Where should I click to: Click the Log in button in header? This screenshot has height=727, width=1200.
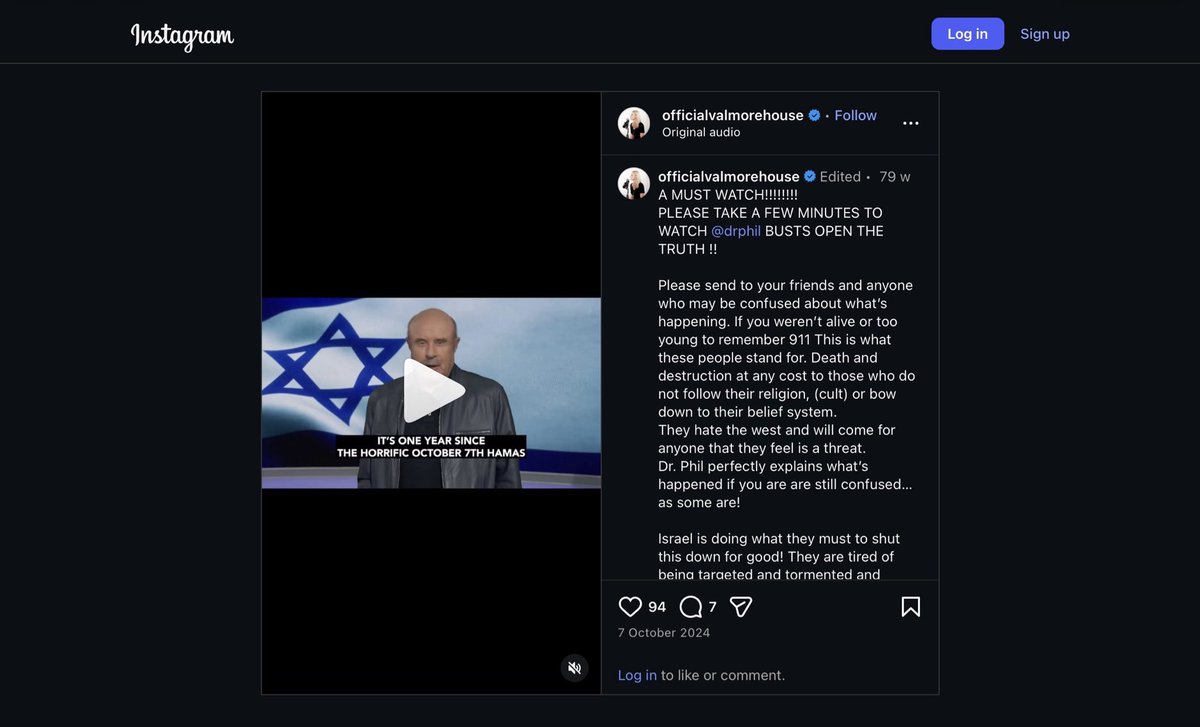967,34
